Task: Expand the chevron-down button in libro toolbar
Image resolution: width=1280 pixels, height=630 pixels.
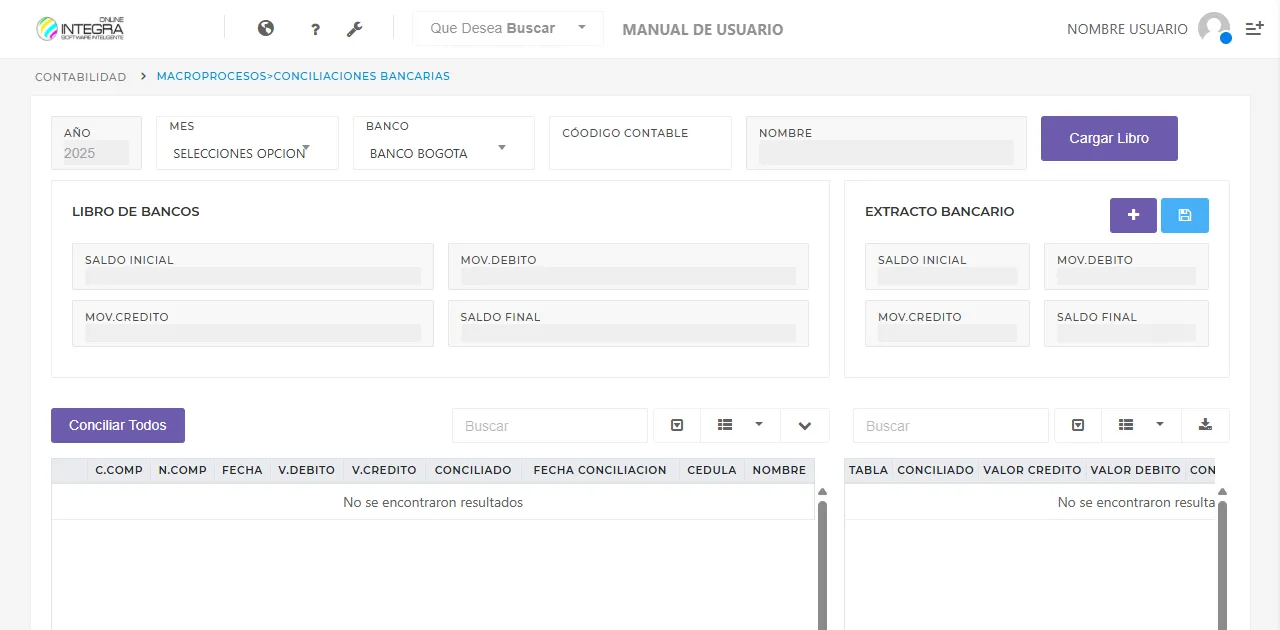Action: pyautogui.click(x=805, y=425)
